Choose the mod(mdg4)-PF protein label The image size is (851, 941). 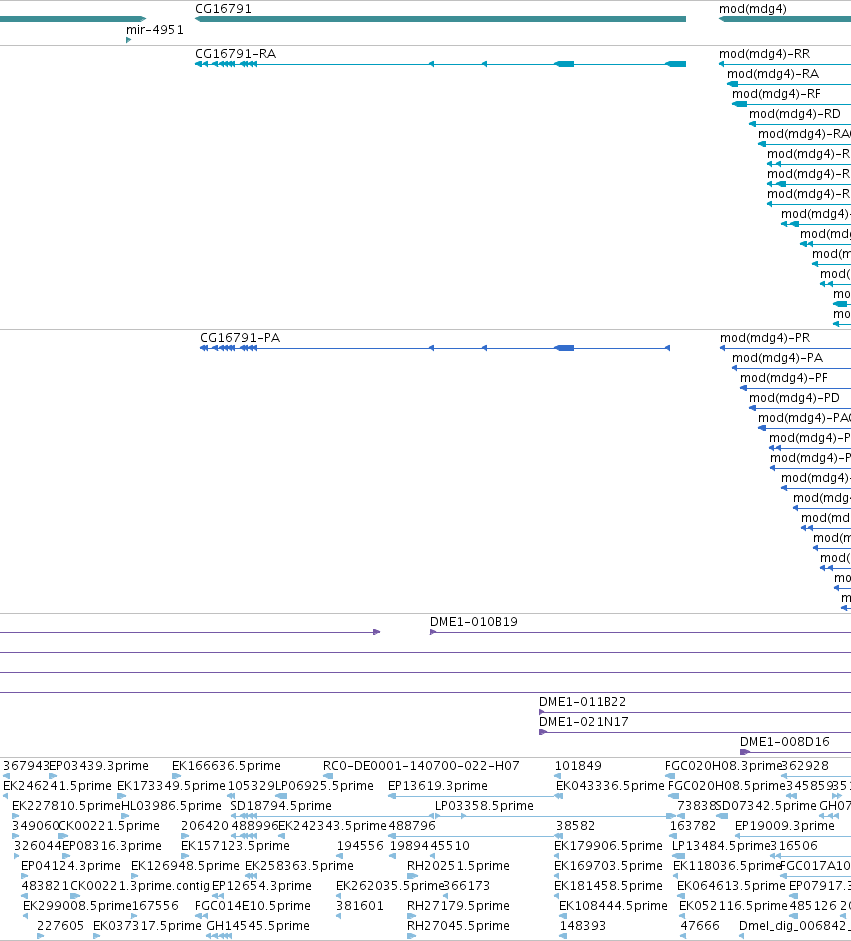[784, 378]
